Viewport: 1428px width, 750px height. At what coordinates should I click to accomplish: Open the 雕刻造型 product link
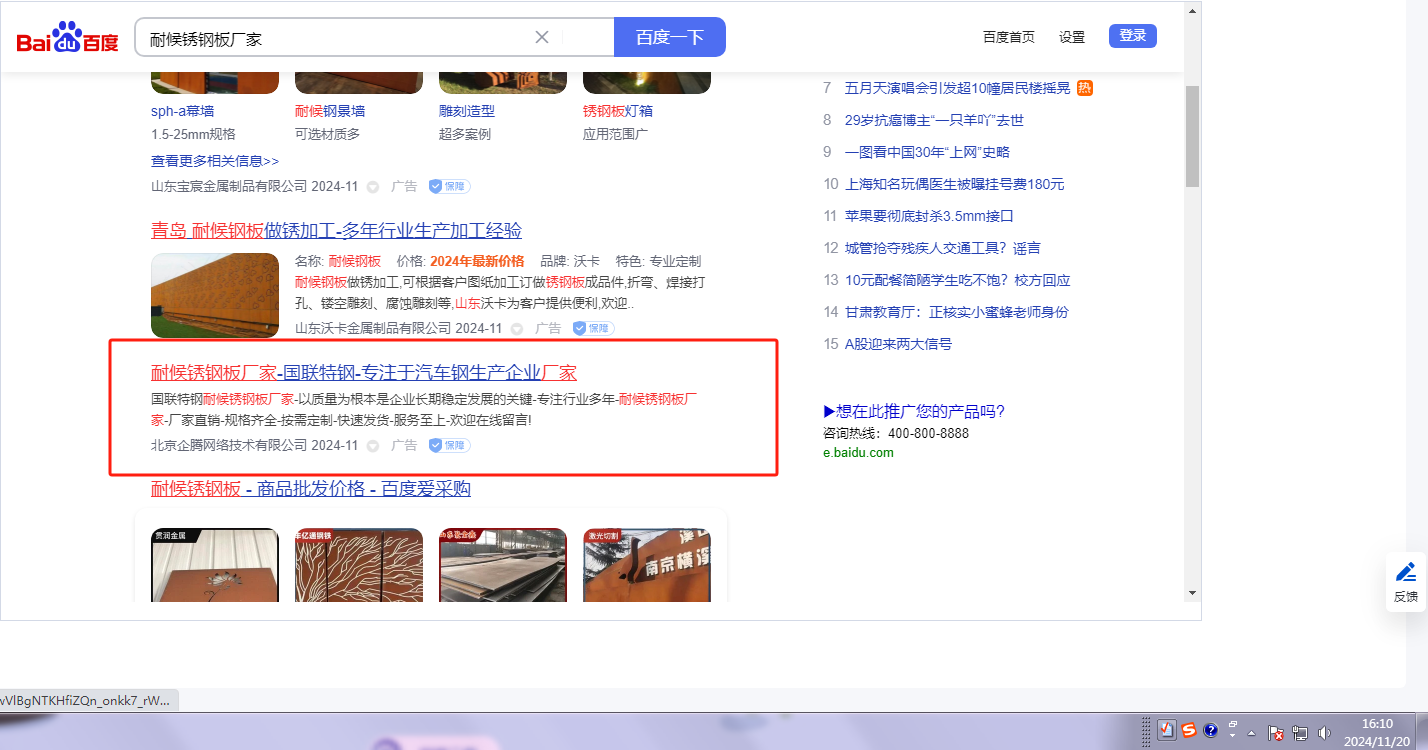point(467,111)
